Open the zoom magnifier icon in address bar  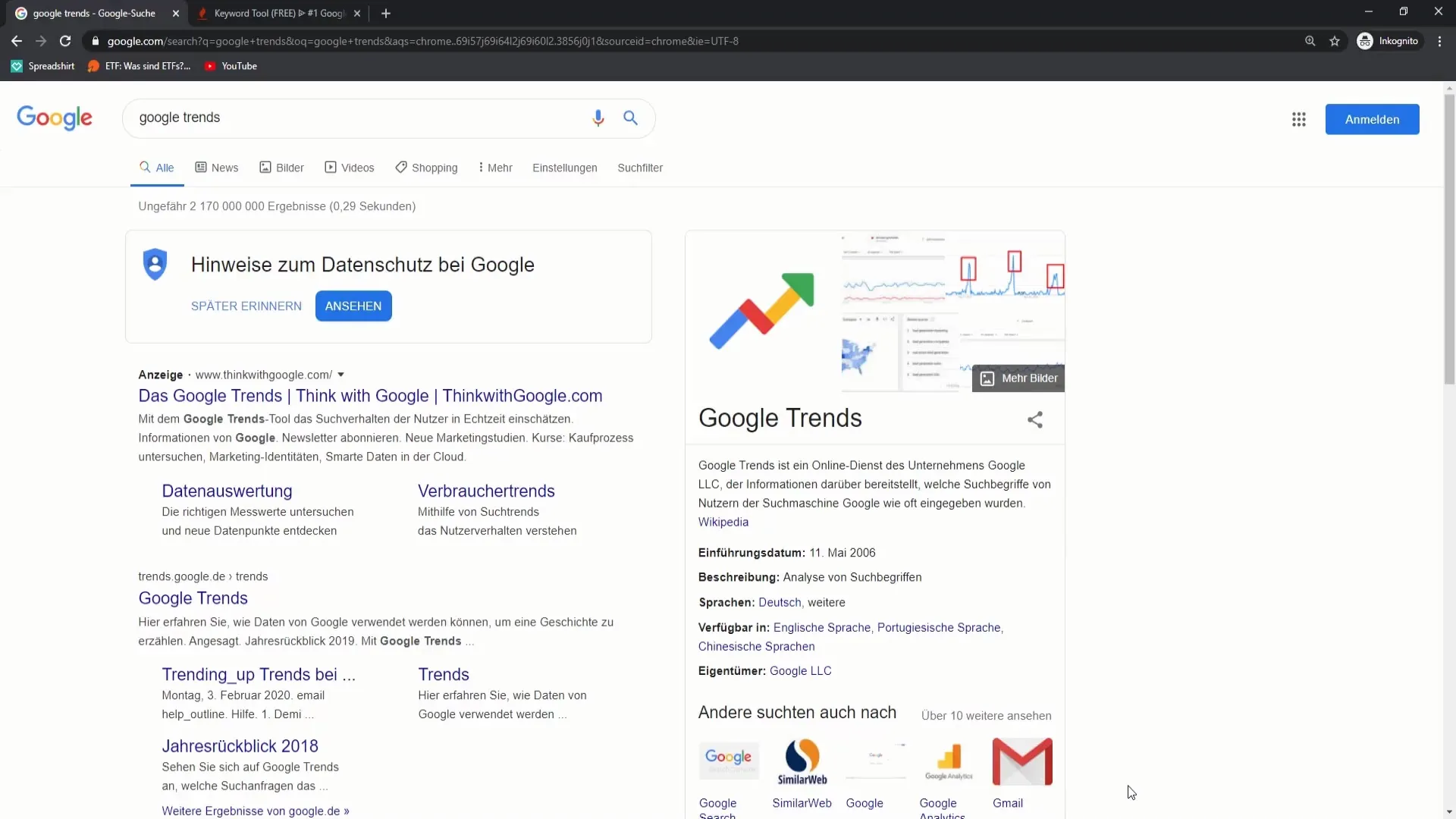coord(1310,41)
